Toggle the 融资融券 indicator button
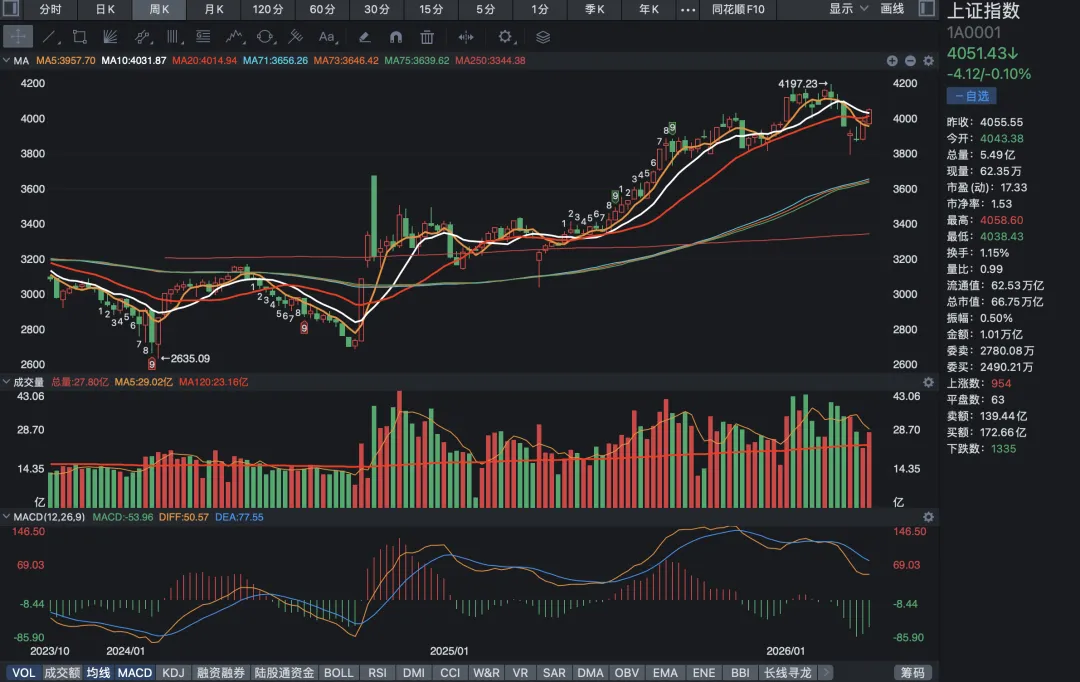Viewport: 1080px width, 682px height. click(x=220, y=672)
